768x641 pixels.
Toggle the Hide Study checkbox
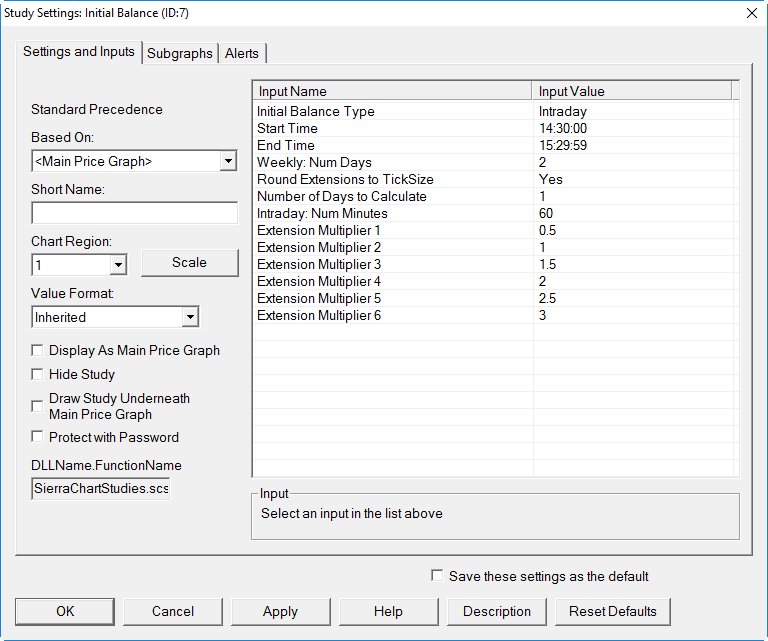point(37,375)
